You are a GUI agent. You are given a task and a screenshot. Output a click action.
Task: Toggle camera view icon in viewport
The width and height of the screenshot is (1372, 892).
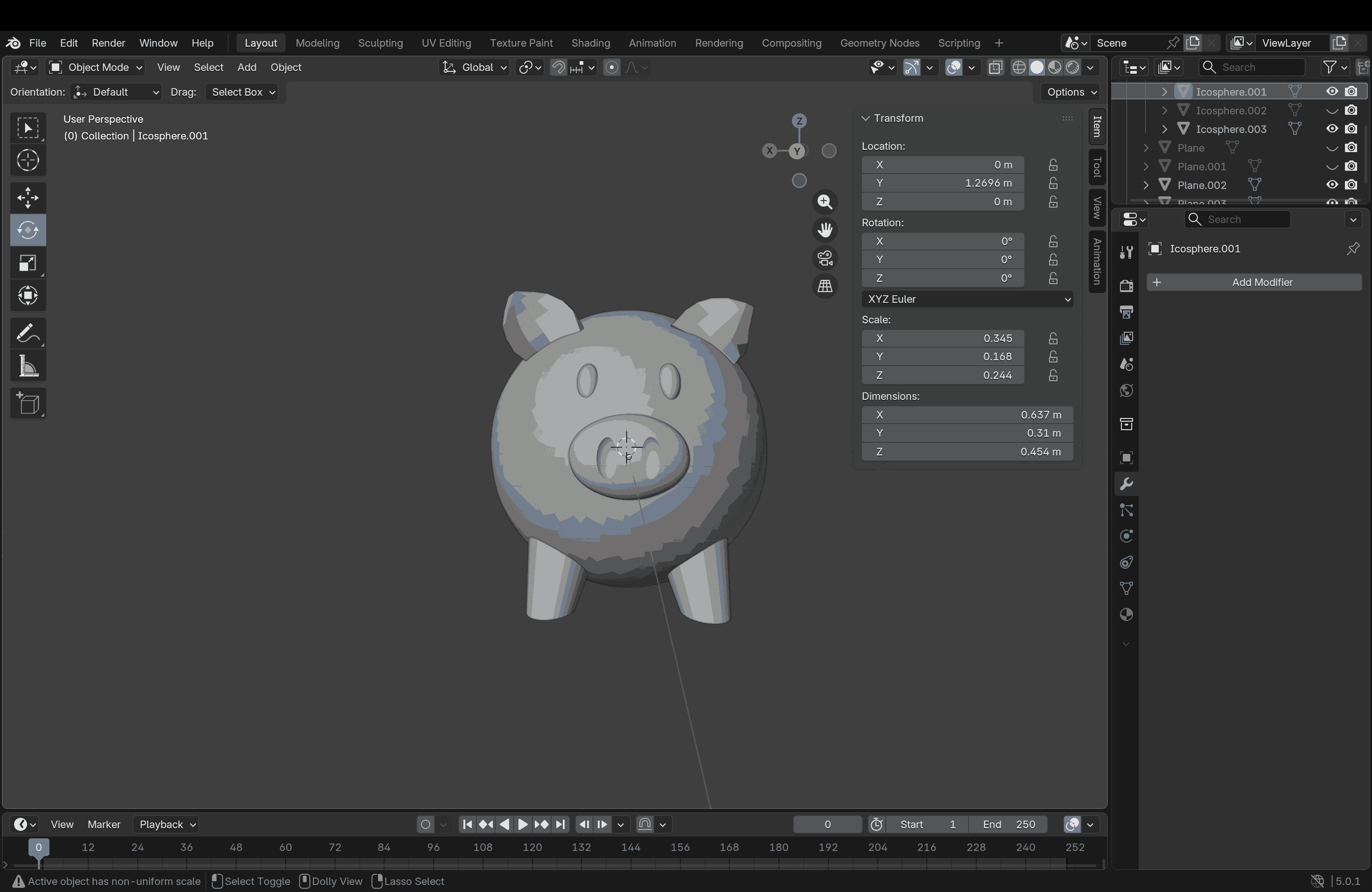(x=825, y=258)
